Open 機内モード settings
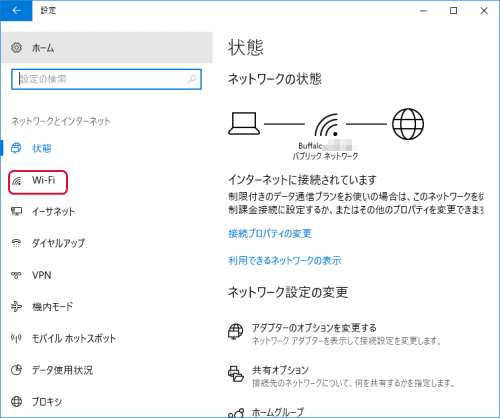The width and height of the screenshot is (500, 418). (x=52, y=307)
